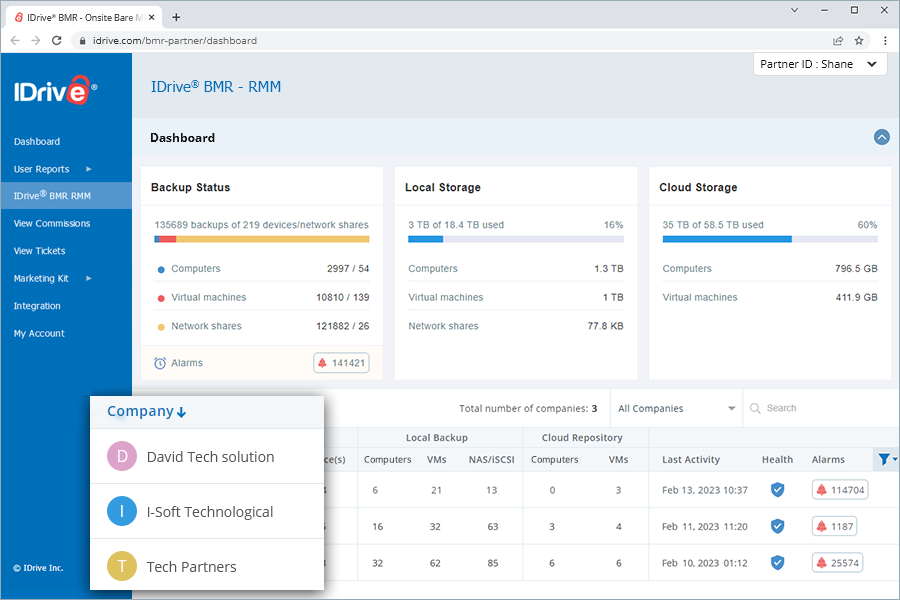
Task: Open I-Soft Technological company
Action: [210, 512]
